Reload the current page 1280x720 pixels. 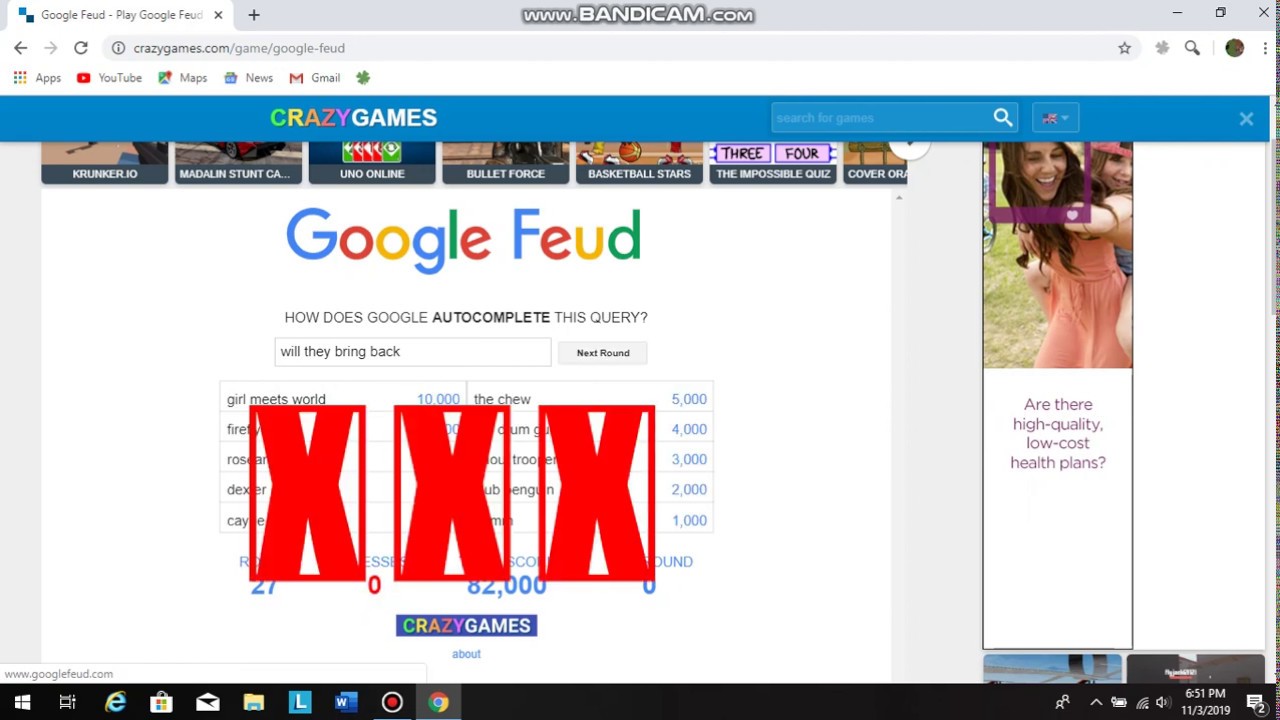pos(81,48)
